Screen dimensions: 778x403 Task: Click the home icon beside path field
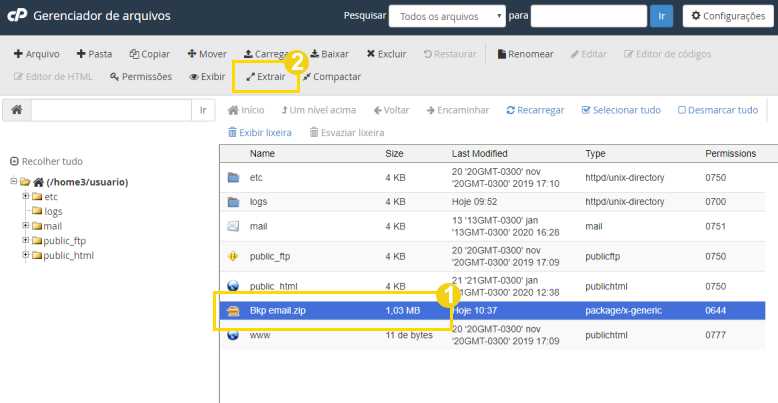17,110
